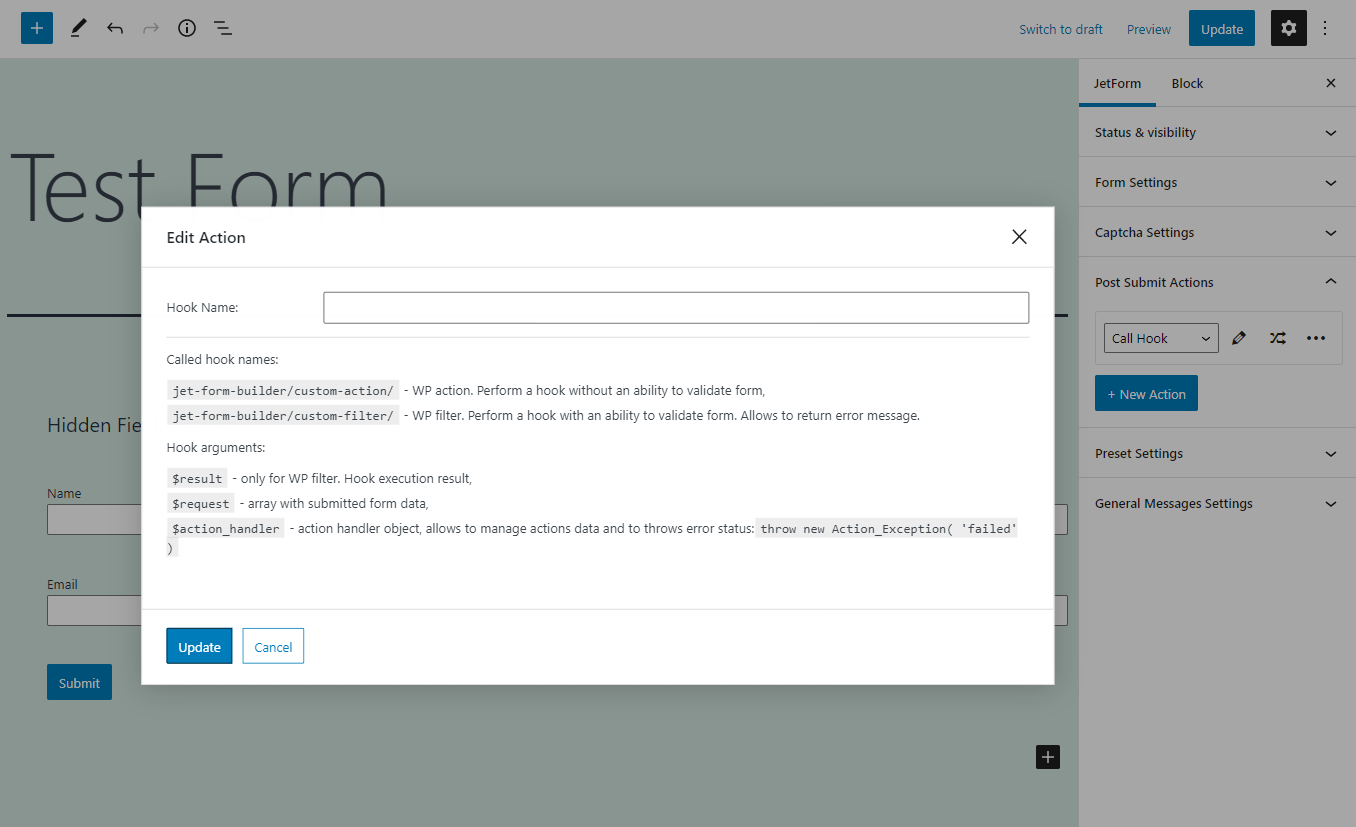
Task: Open the Details info icon
Action: [x=187, y=28]
